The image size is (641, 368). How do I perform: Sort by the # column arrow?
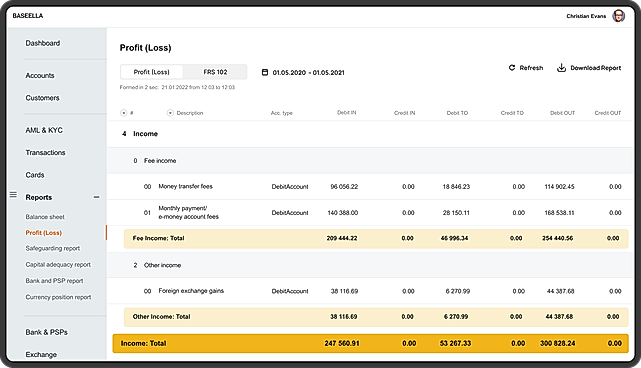tap(123, 113)
